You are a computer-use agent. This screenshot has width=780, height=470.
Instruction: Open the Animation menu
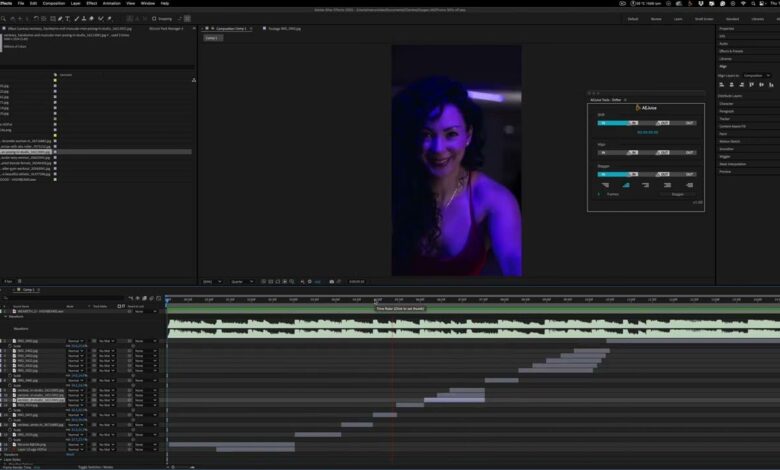click(111, 3)
